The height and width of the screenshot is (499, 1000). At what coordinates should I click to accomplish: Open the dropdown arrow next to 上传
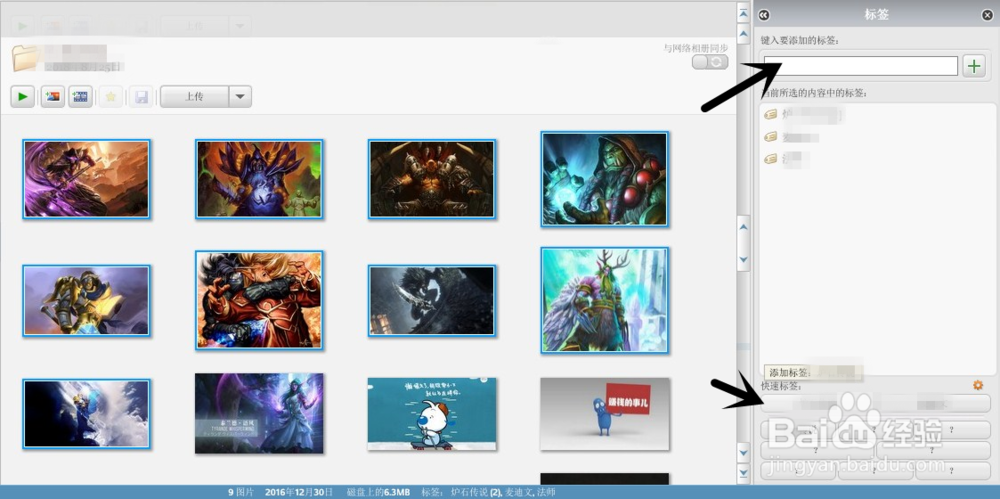pyautogui.click(x=240, y=96)
